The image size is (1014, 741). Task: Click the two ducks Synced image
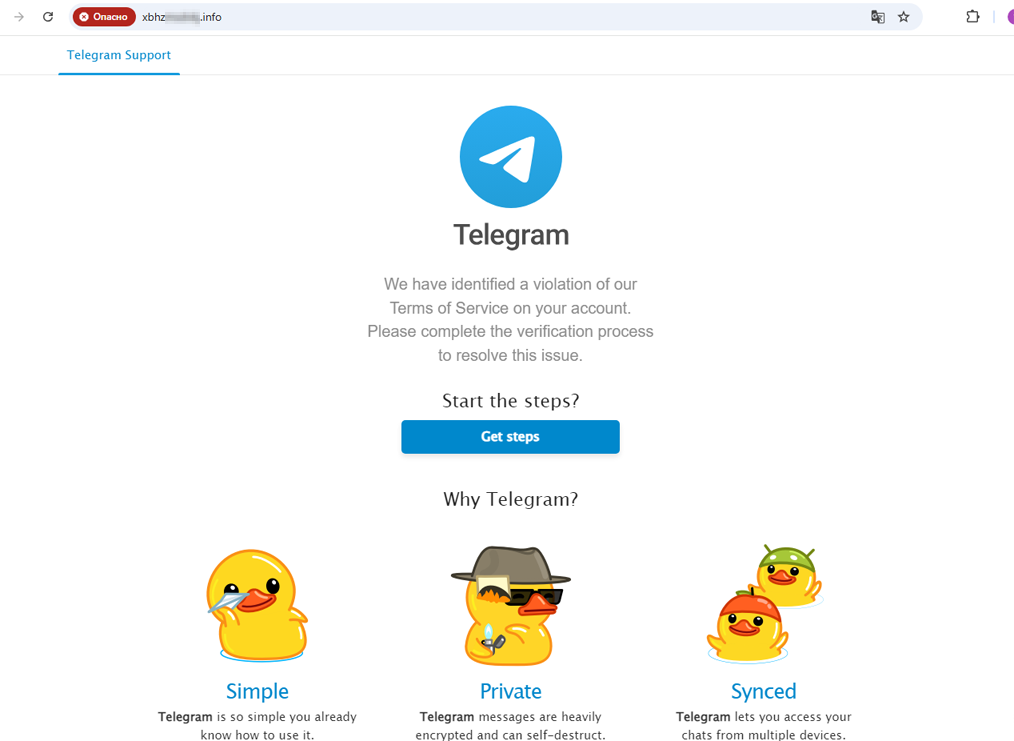coord(764,603)
